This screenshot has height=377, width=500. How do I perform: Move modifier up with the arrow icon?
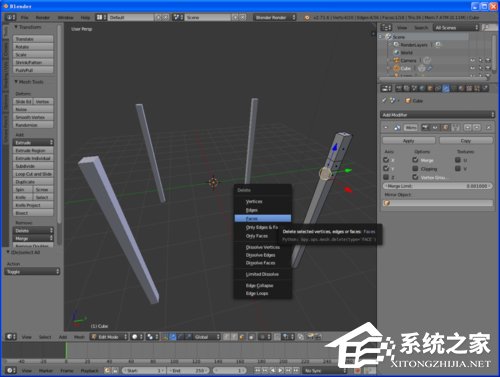point(468,127)
